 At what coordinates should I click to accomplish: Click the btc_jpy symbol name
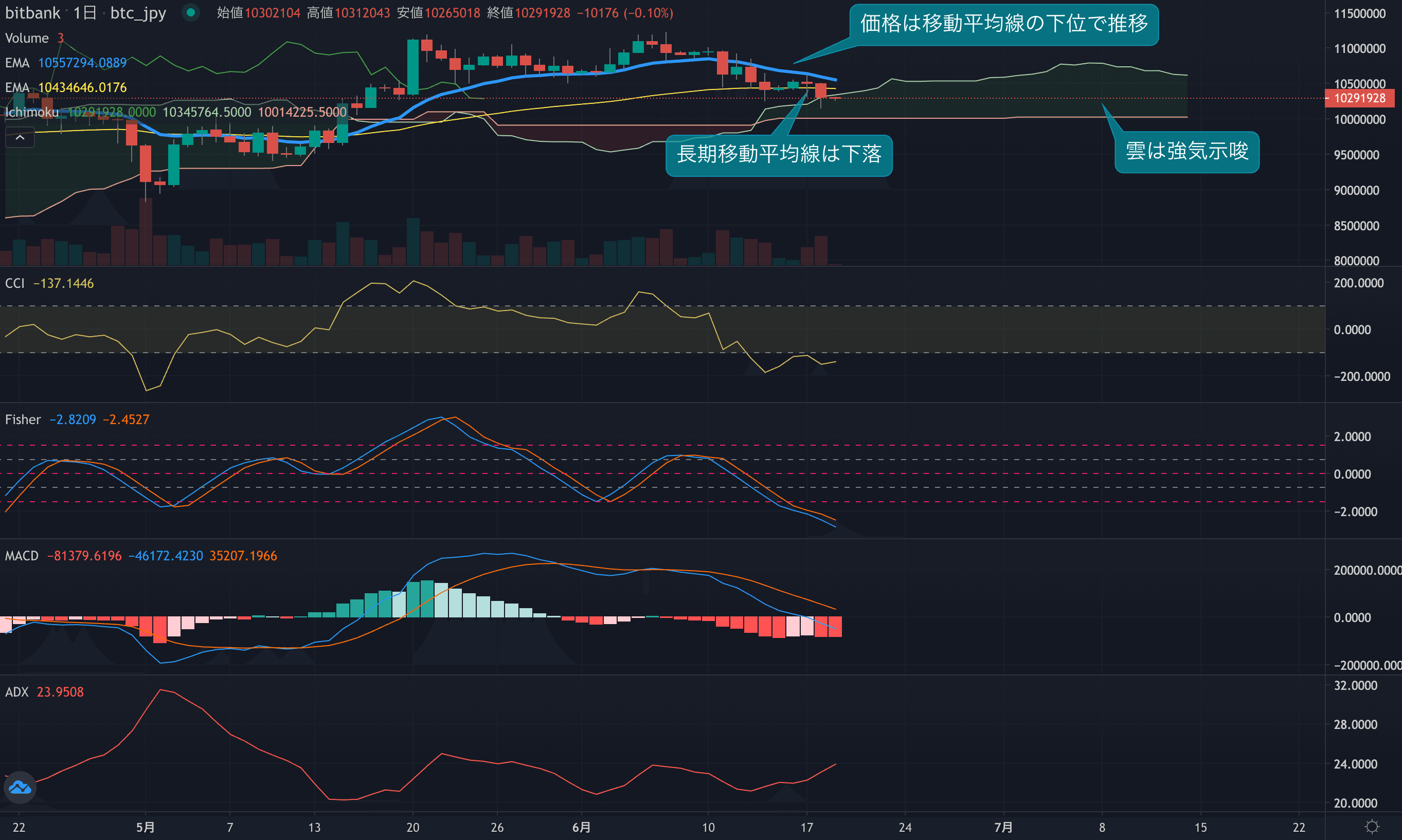138,12
